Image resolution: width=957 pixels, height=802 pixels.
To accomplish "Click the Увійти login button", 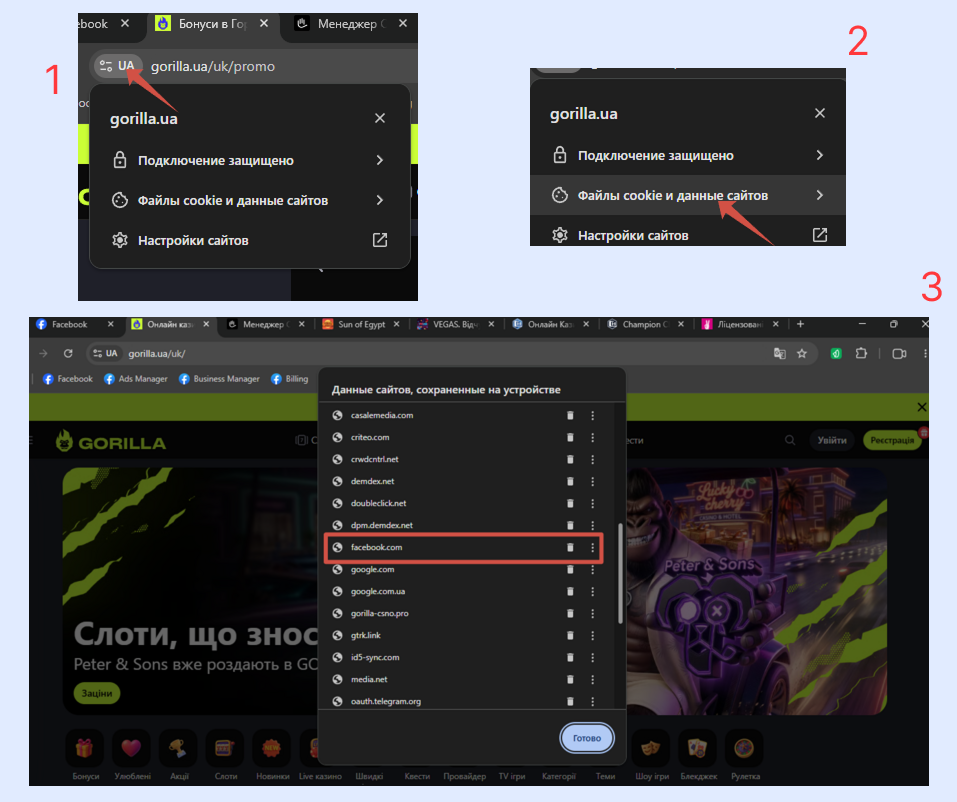I will tap(832, 440).
